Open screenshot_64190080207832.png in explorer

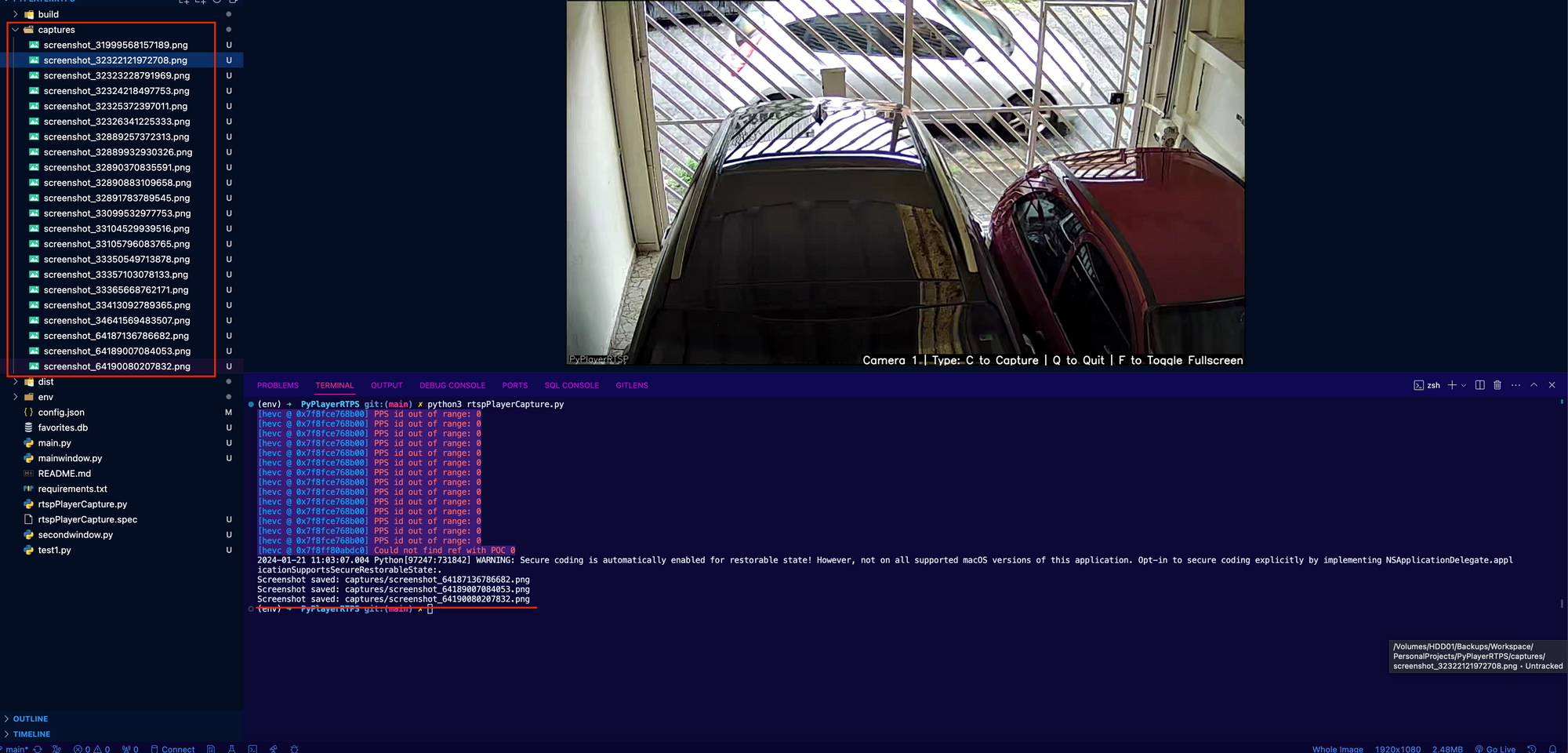click(x=117, y=366)
